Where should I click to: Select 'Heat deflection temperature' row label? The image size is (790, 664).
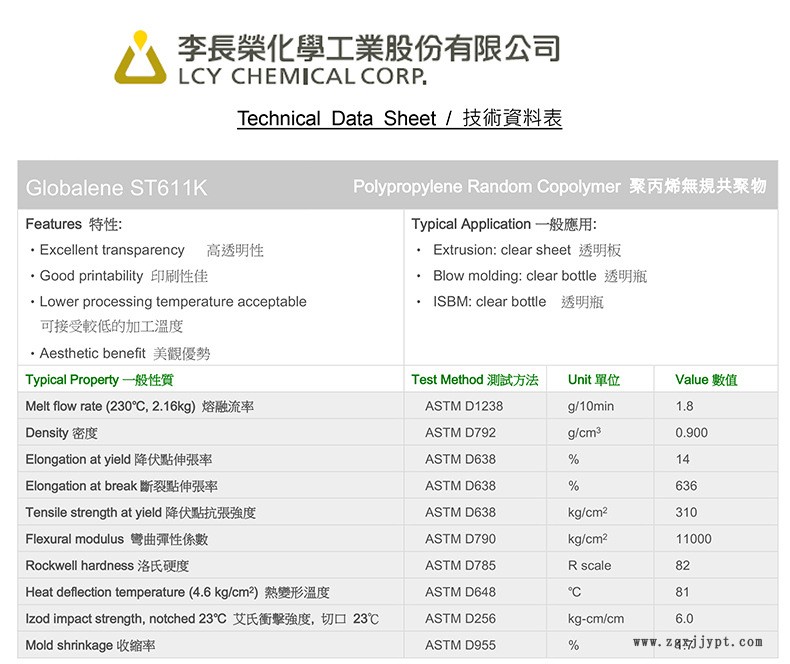177,592
